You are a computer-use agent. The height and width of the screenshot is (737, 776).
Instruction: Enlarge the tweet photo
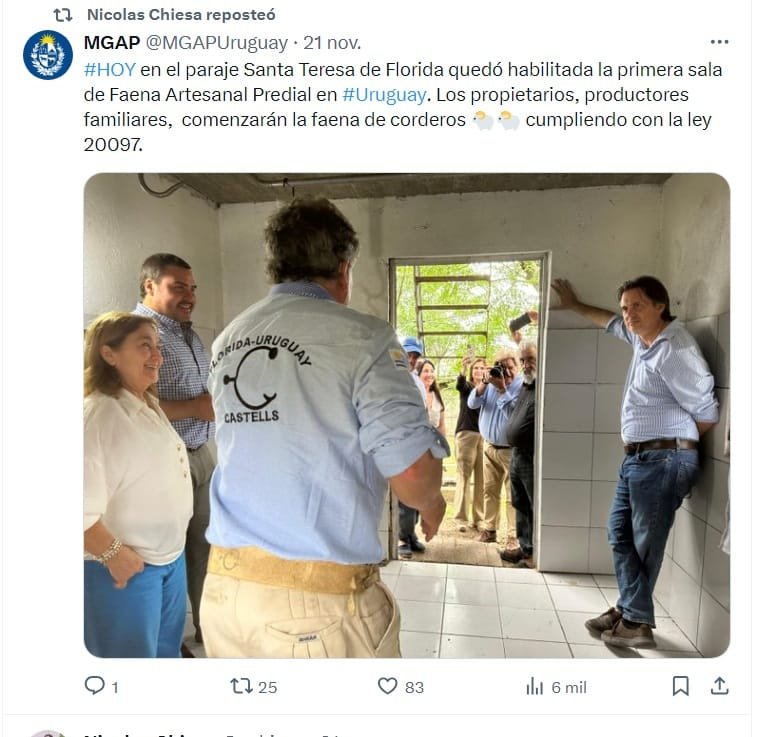click(407, 415)
